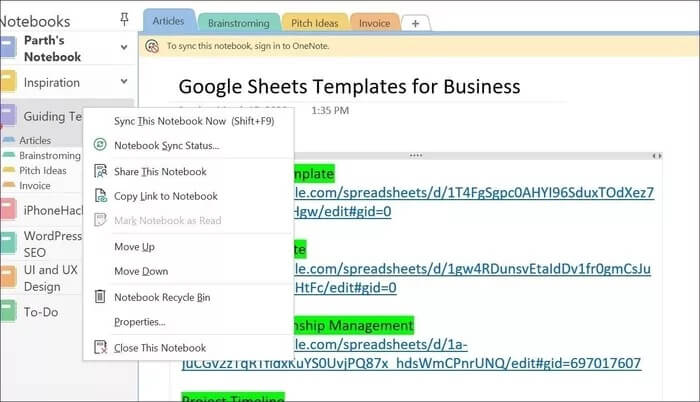700x402 pixels.
Task: Open the Pitch Ideas section tab
Action: [315, 23]
